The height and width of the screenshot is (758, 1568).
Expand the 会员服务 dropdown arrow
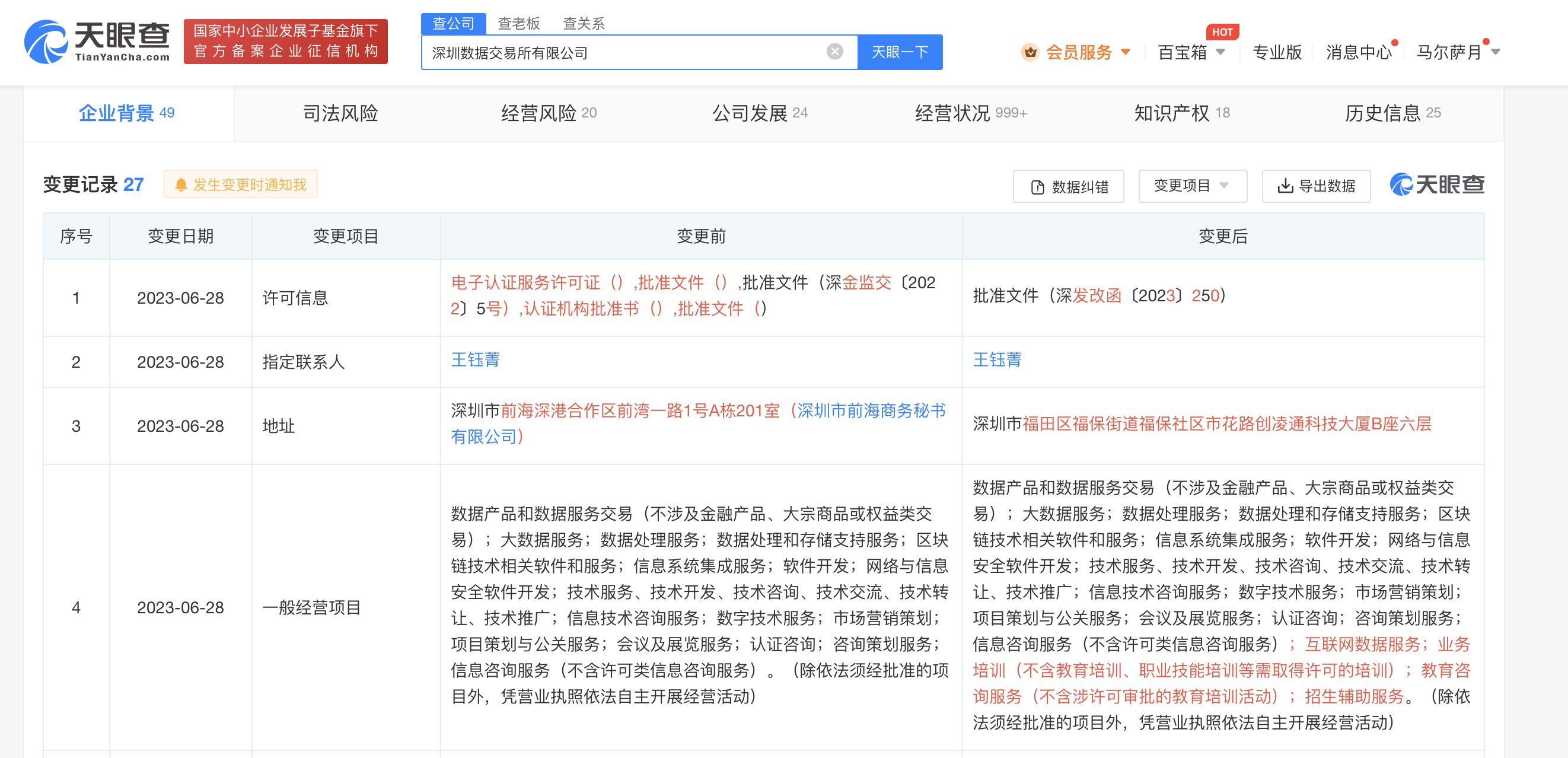(x=1126, y=52)
